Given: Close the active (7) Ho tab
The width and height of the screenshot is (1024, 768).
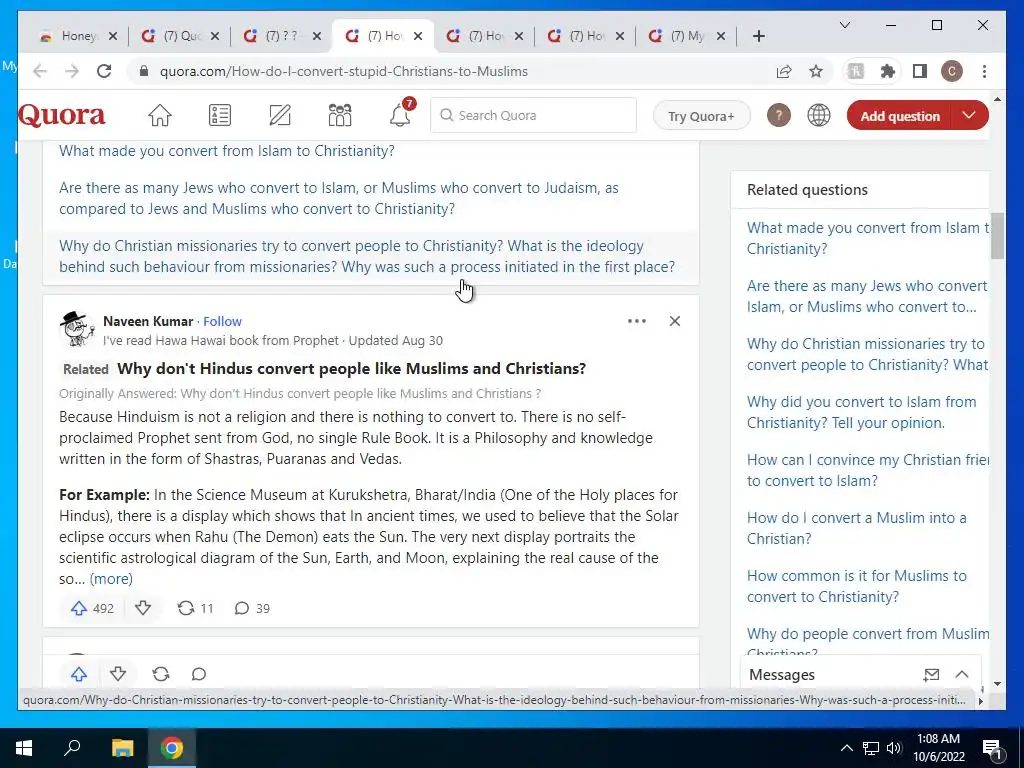Looking at the screenshot, I should [419, 36].
